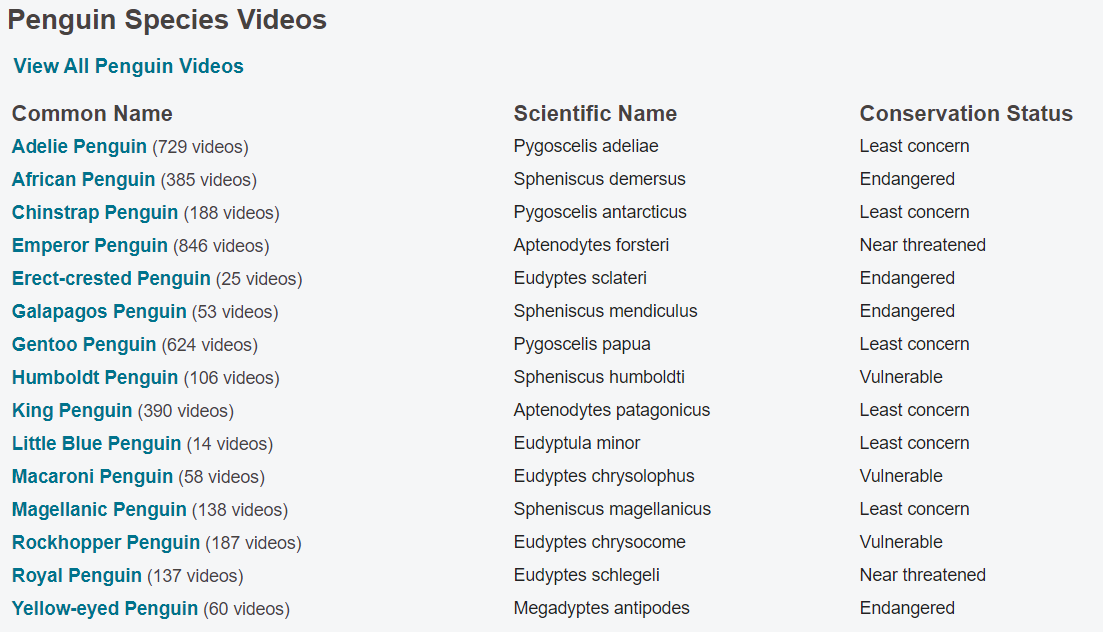Click the Erect-crested Penguin link
The image size is (1103, 632).
(x=111, y=279)
